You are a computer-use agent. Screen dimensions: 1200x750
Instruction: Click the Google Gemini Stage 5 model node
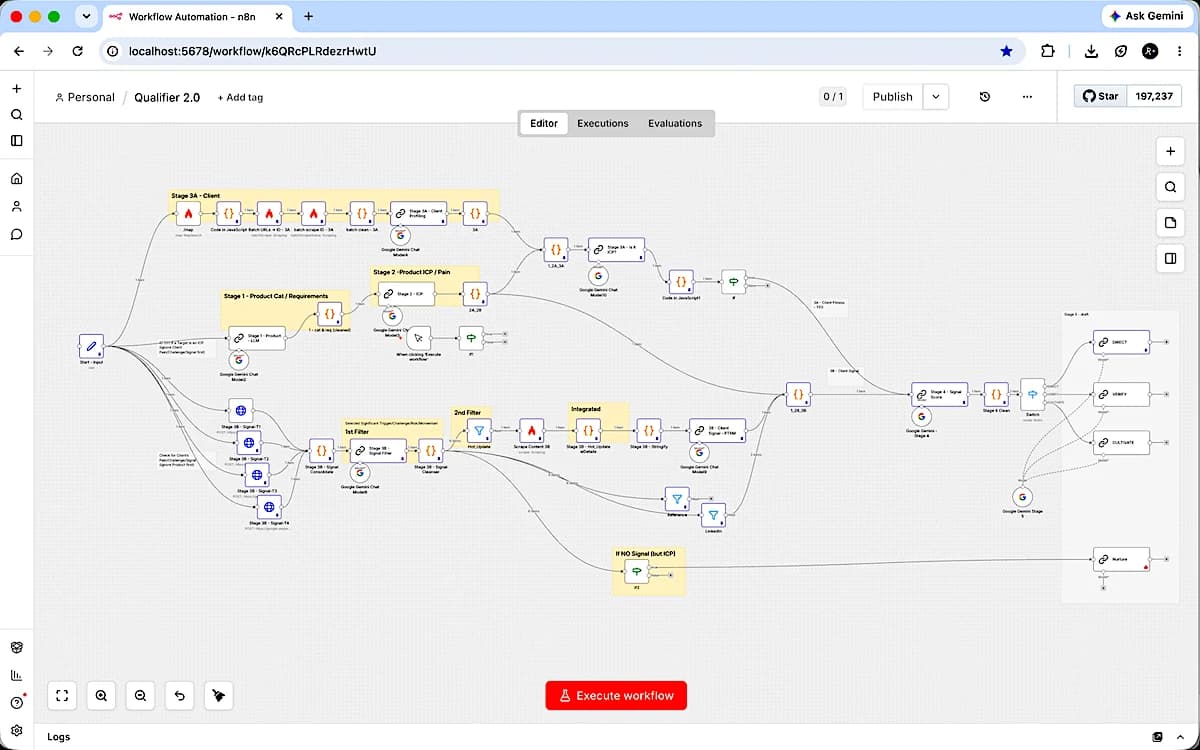(x=1021, y=496)
